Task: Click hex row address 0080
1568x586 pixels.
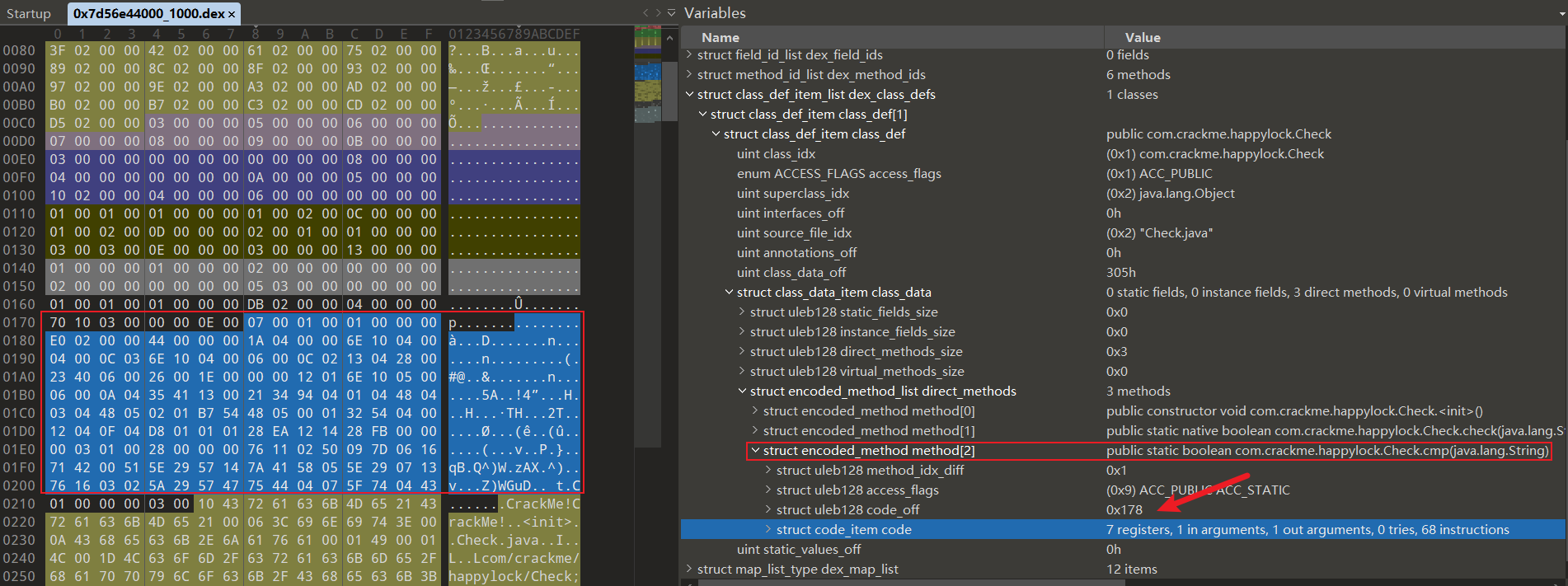Action: [19, 50]
